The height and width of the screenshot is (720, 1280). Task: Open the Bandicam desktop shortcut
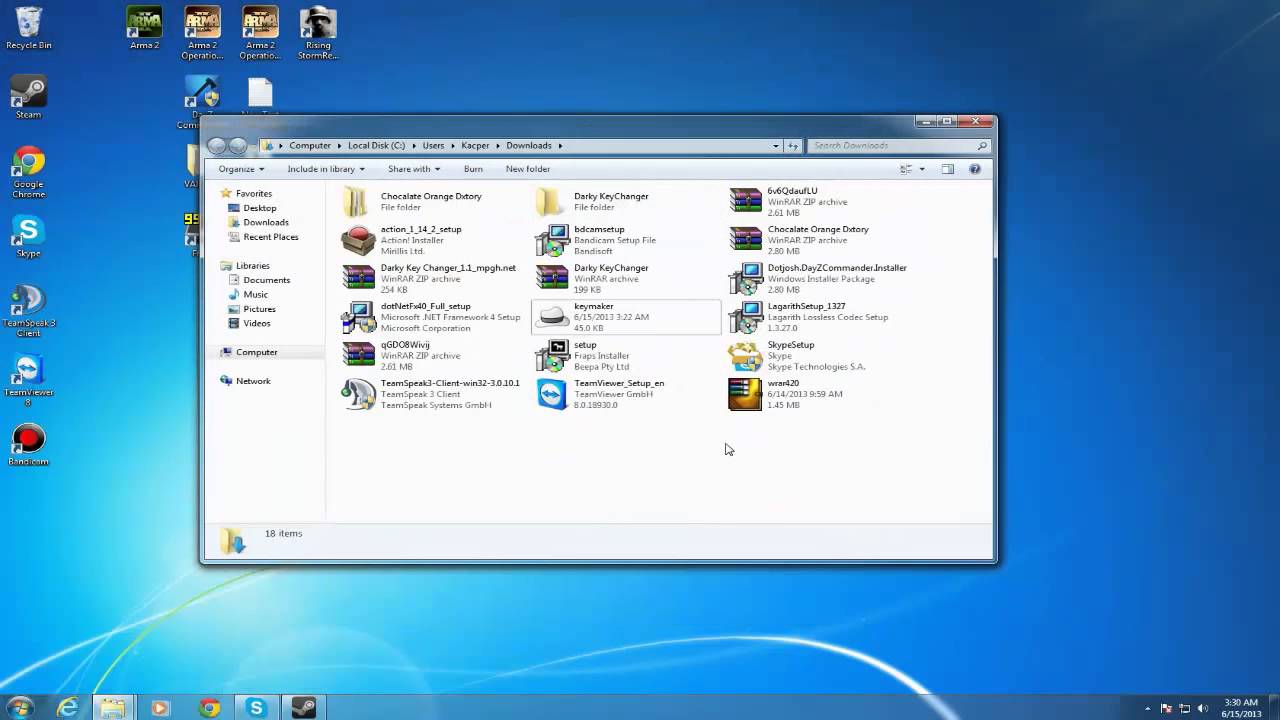pyautogui.click(x=28, y=445)
